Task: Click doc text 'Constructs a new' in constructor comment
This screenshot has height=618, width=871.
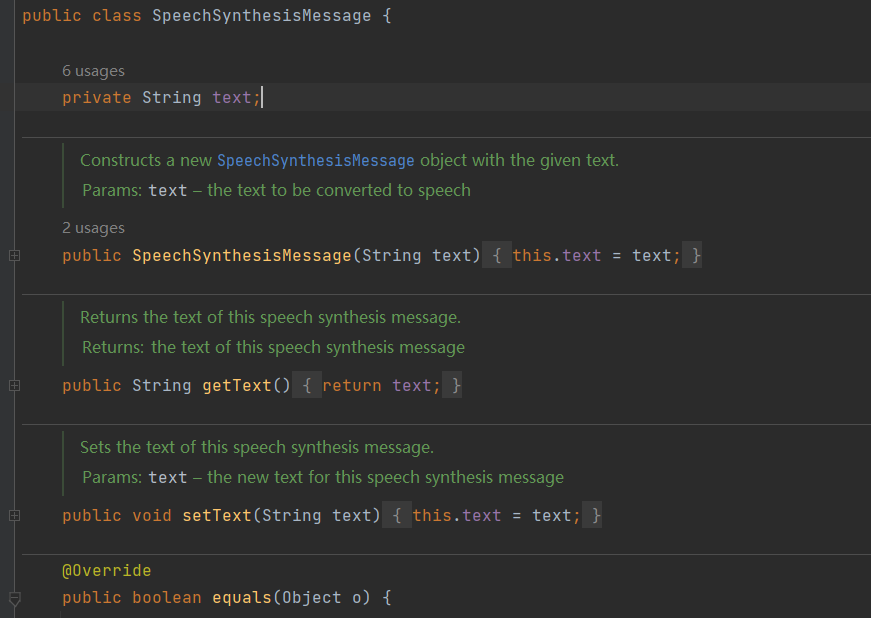Action: [146, 160]
